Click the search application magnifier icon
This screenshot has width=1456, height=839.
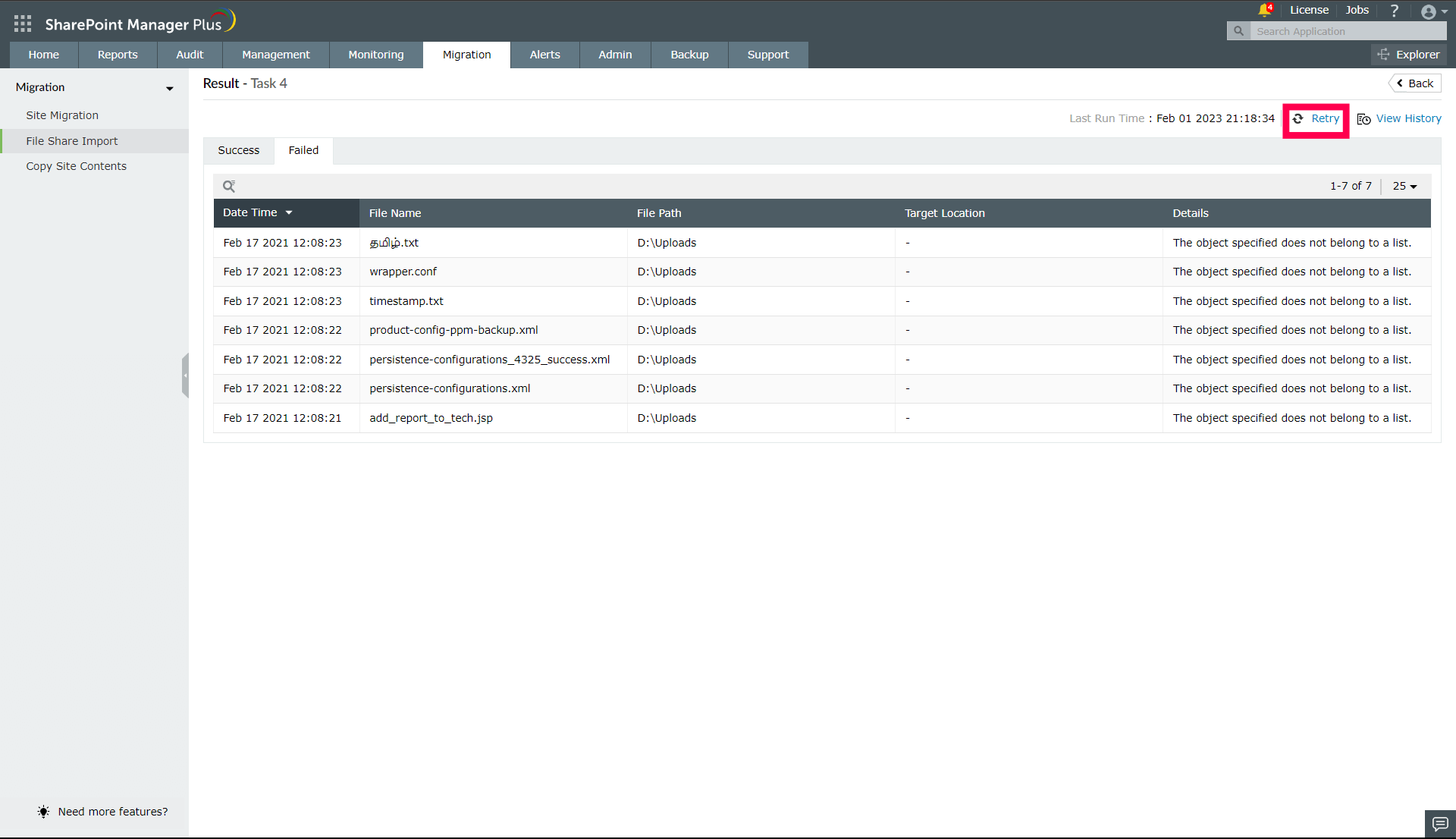point(1238,31)
